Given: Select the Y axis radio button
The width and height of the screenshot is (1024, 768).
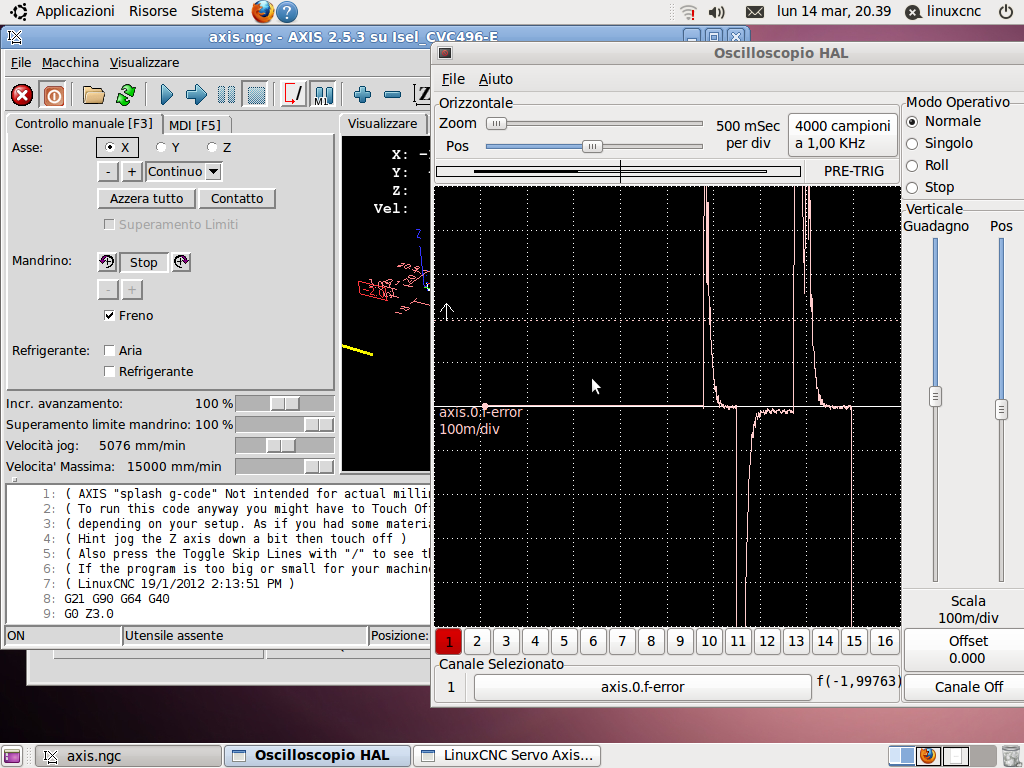Looking at the screenshot, I should coord(161,148).
